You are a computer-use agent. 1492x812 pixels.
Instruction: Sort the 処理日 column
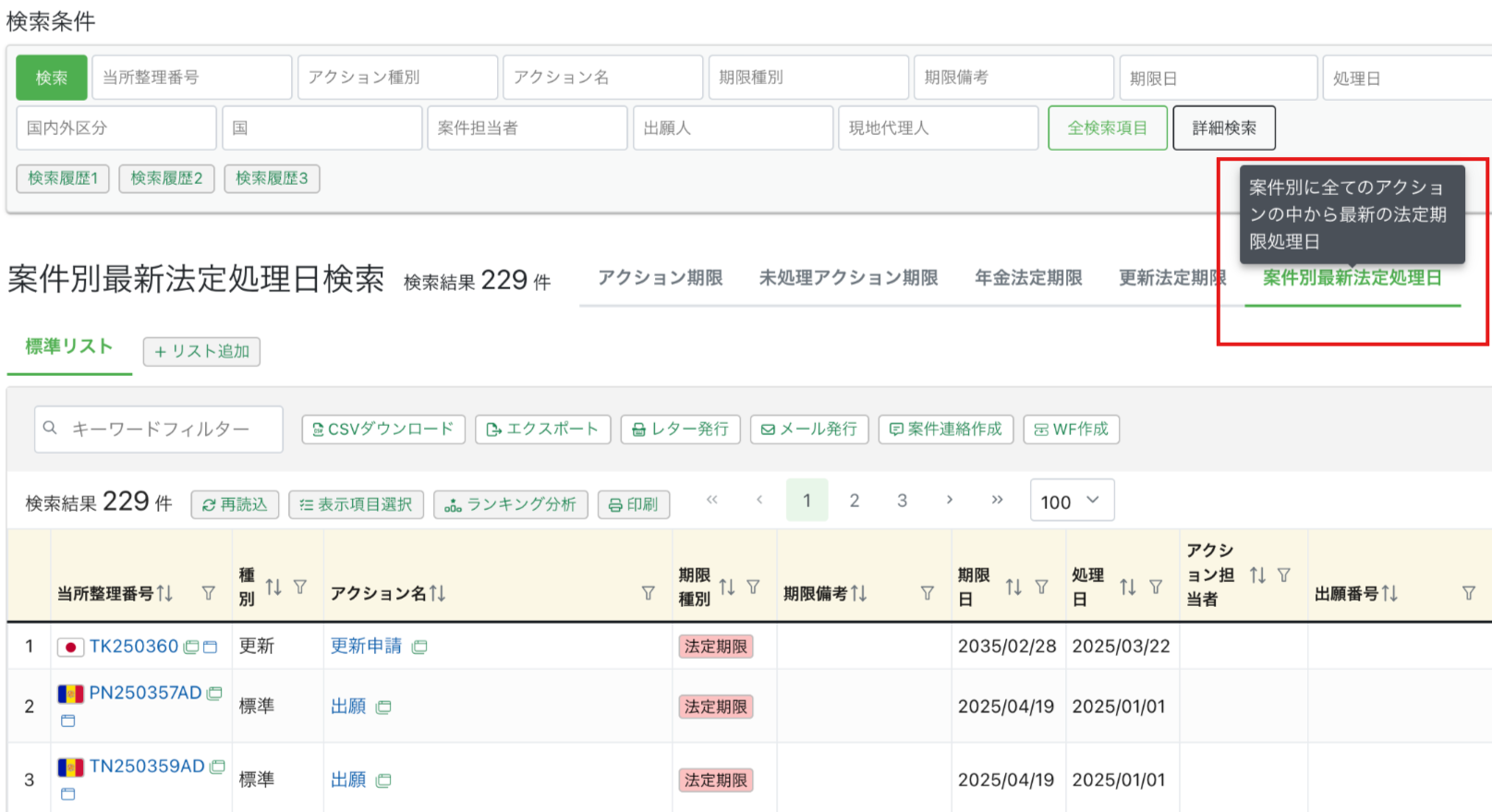click(1128, 587)
